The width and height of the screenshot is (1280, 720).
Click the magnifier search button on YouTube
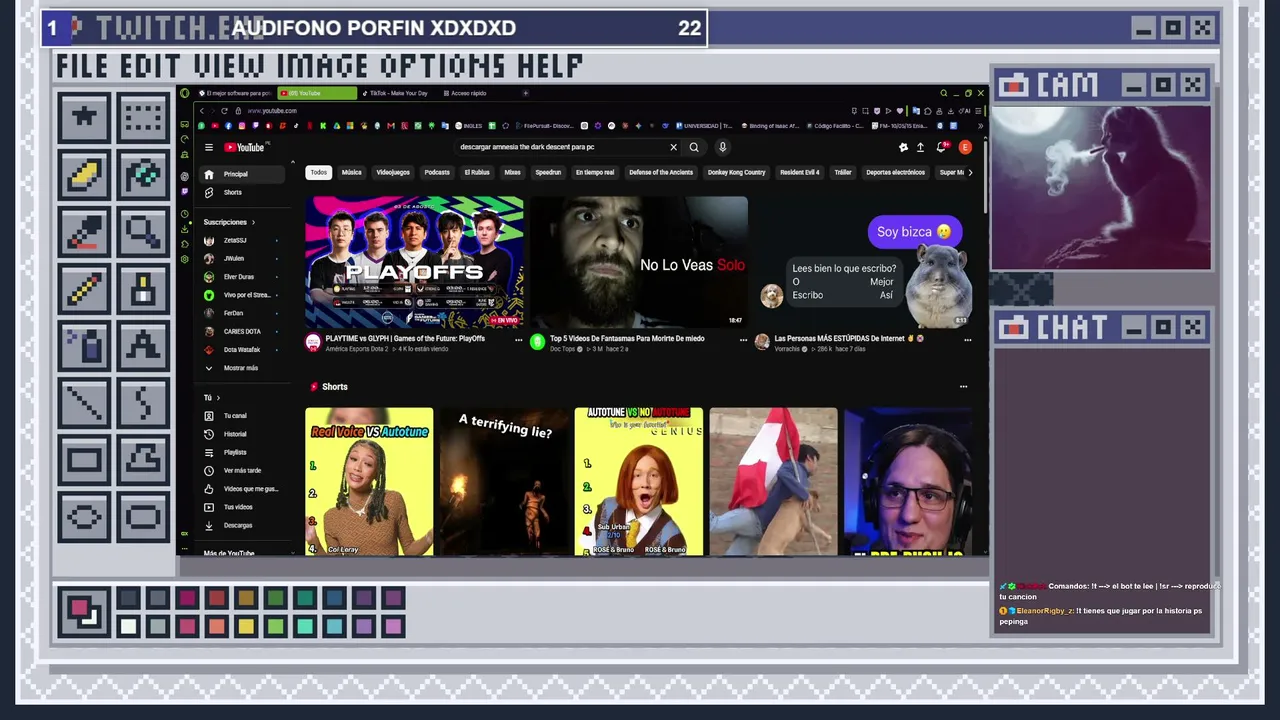(694, 147)
